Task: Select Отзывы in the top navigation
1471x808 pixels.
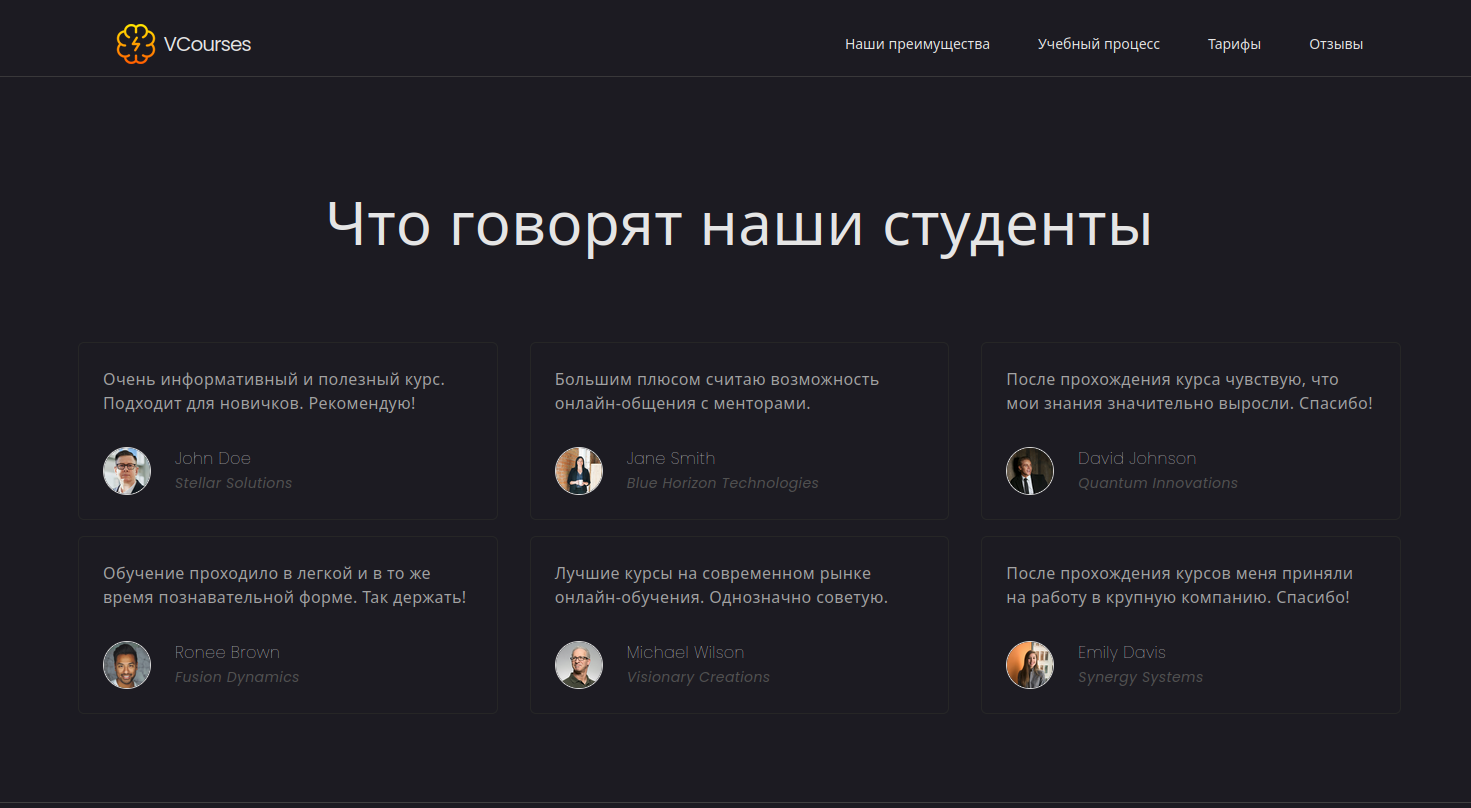Action: point(1335,44)
